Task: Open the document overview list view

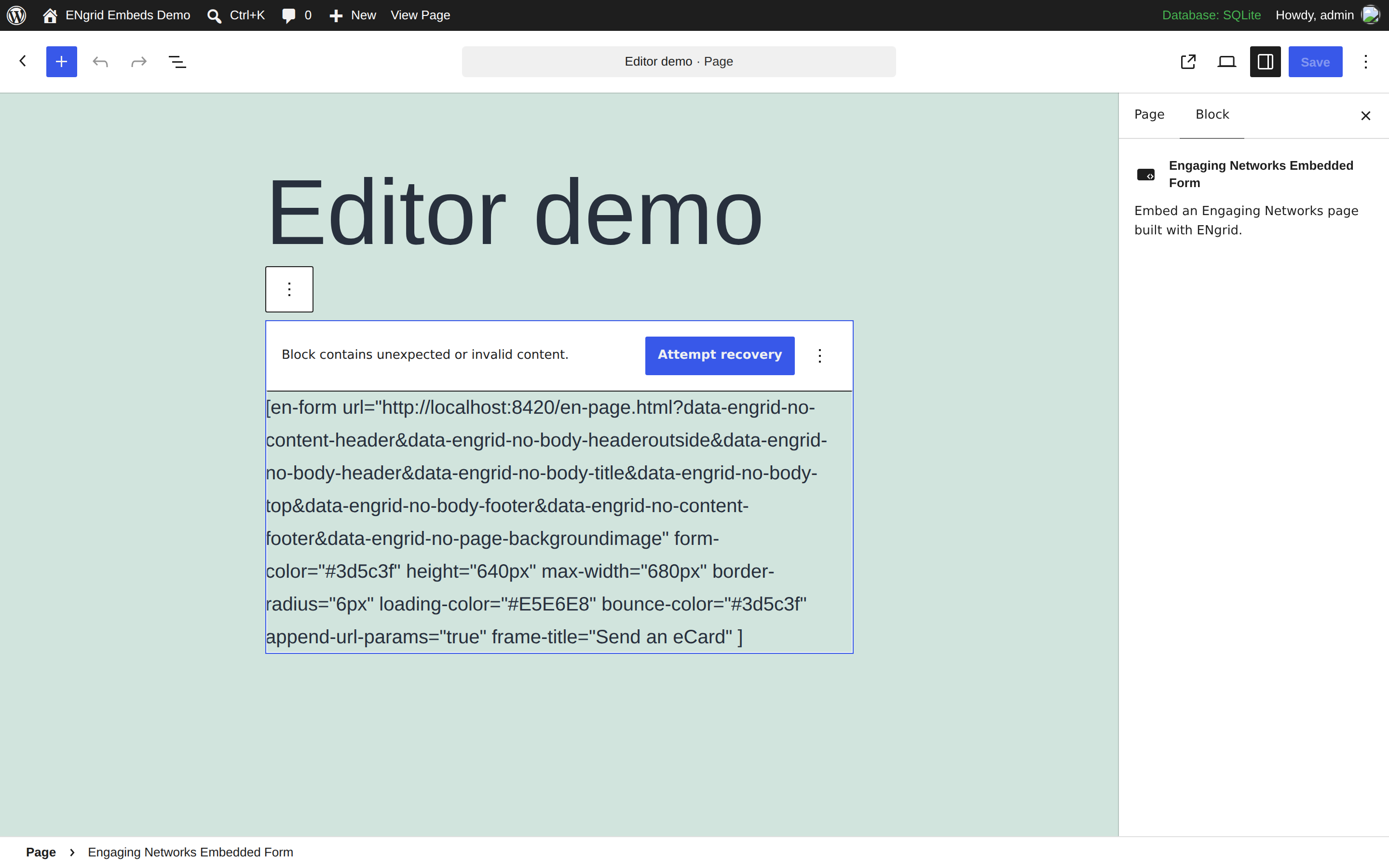Action: 177,61
